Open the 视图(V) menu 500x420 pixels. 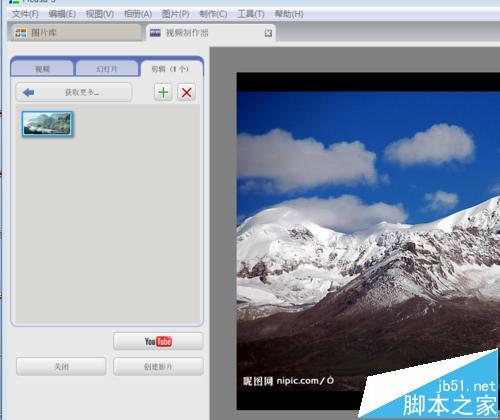pos(100,14)
